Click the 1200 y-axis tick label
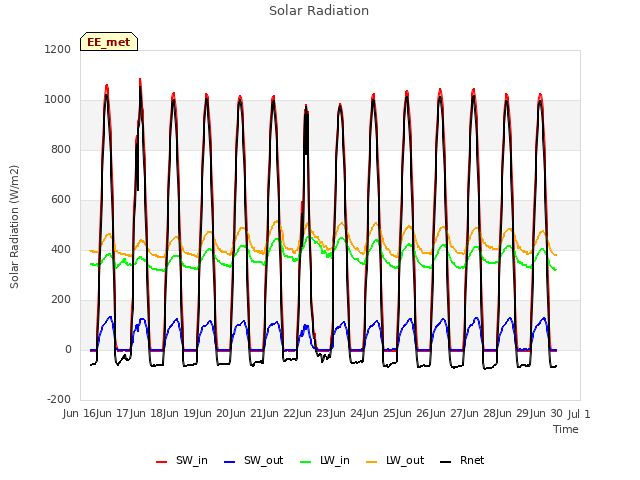Image resolution: width=640 pixels, height=480 pixels. [58, 49]
